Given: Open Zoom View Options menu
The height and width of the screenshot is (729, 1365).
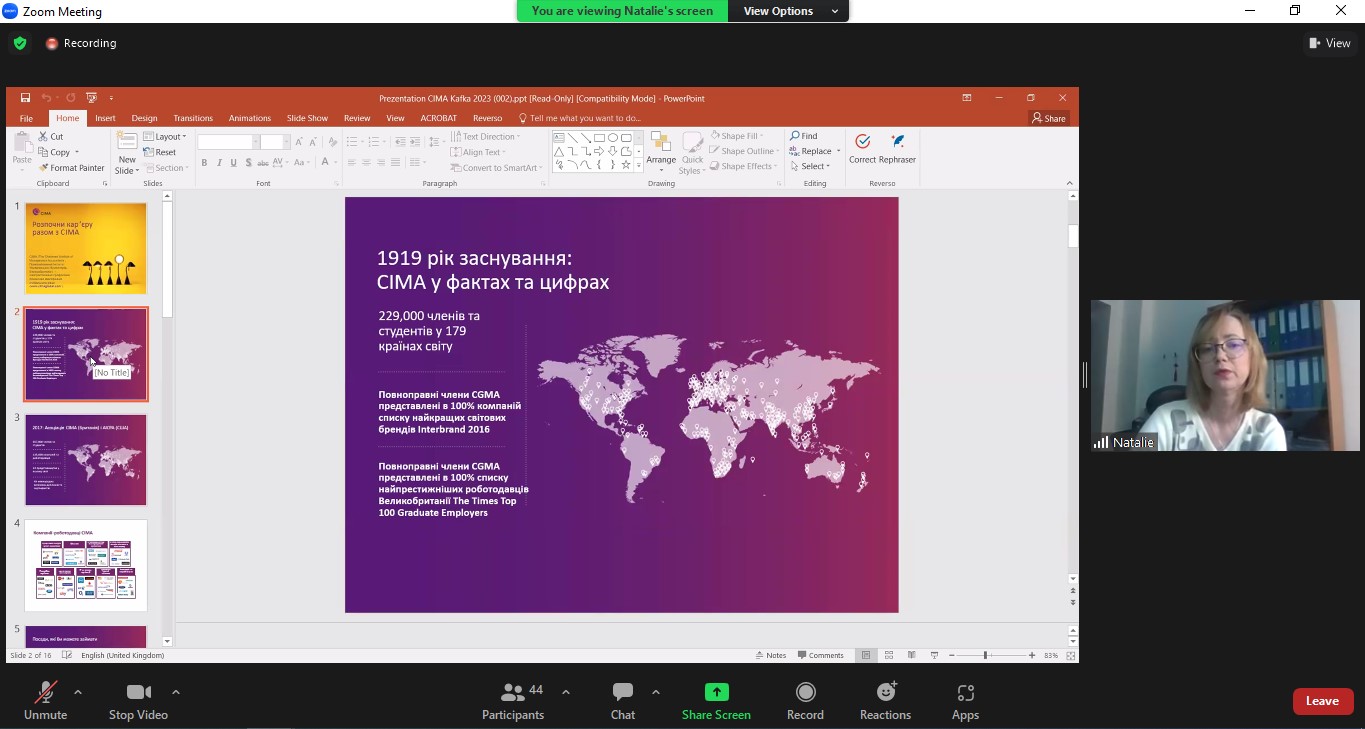Looking at the screenshot, I should pyautogui.click(x=788, y=11).
